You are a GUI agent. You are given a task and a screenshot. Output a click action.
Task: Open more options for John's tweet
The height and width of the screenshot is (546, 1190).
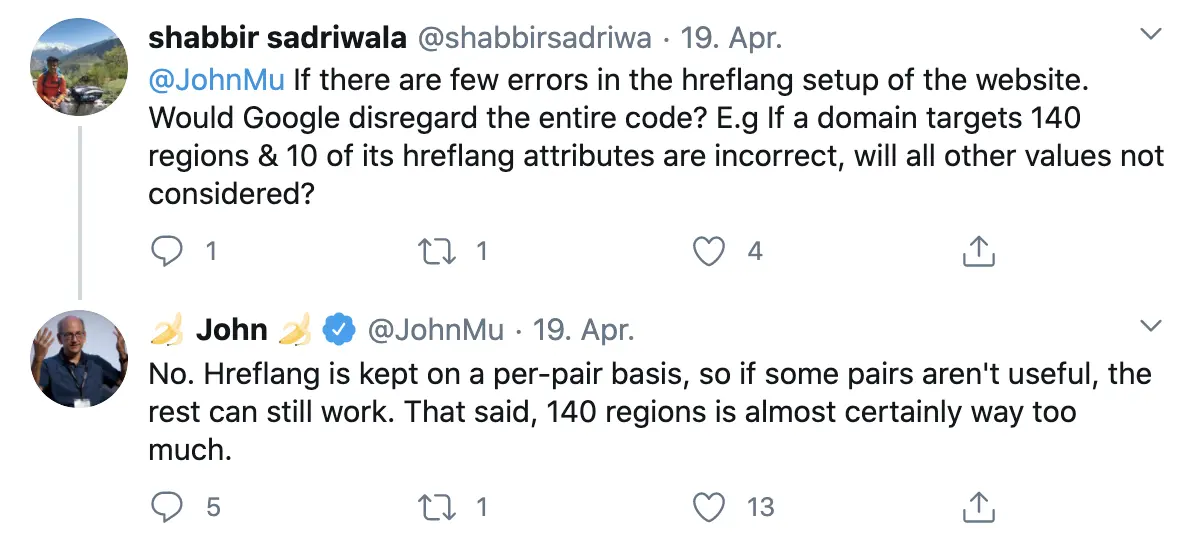tap(1151, 326)
